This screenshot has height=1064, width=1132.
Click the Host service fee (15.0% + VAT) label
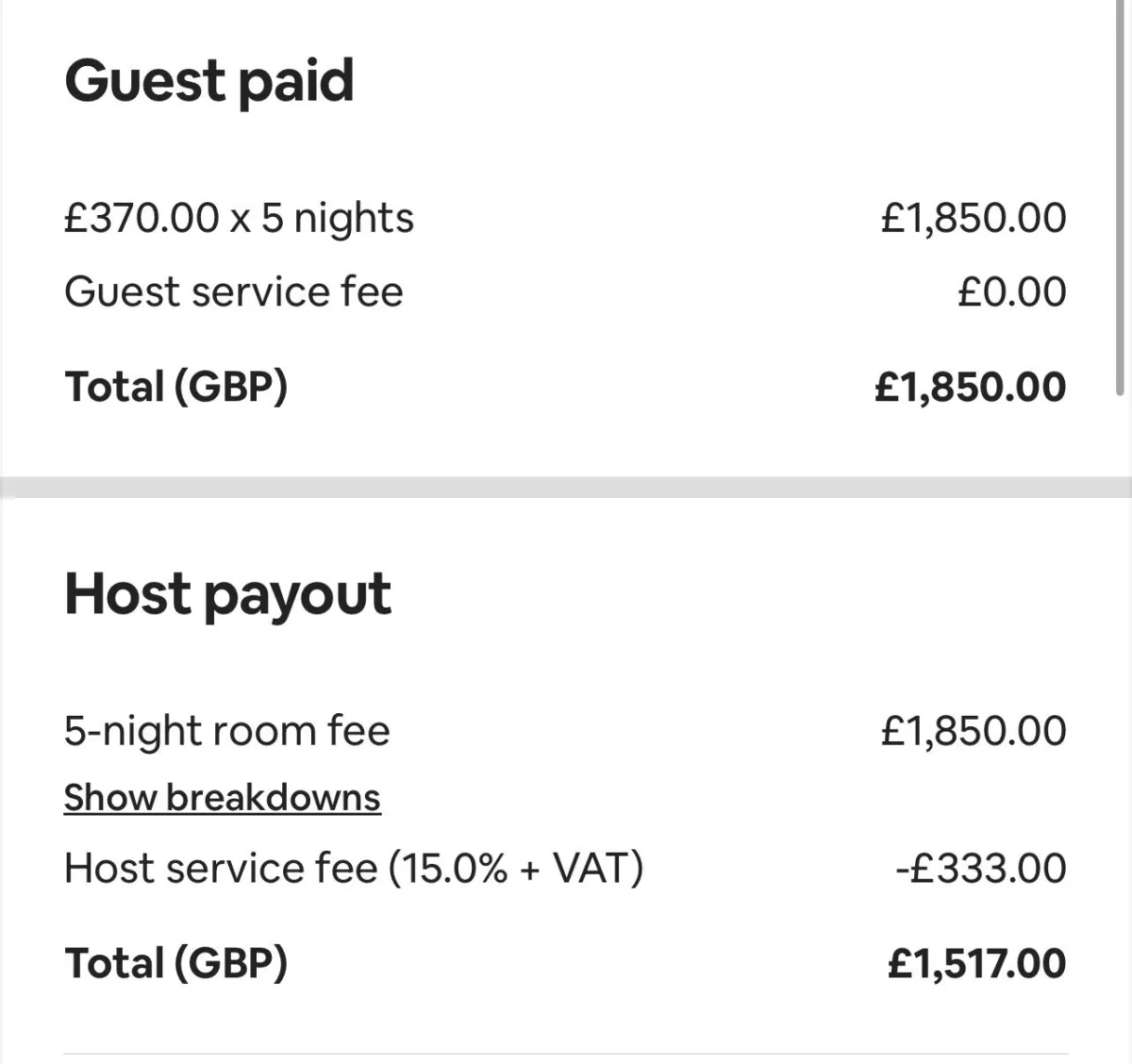point(354,869)
